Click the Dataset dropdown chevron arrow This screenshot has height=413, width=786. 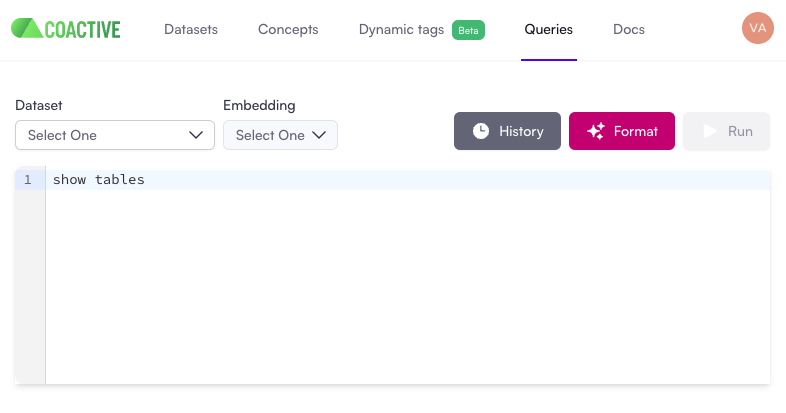click(196, 135)
